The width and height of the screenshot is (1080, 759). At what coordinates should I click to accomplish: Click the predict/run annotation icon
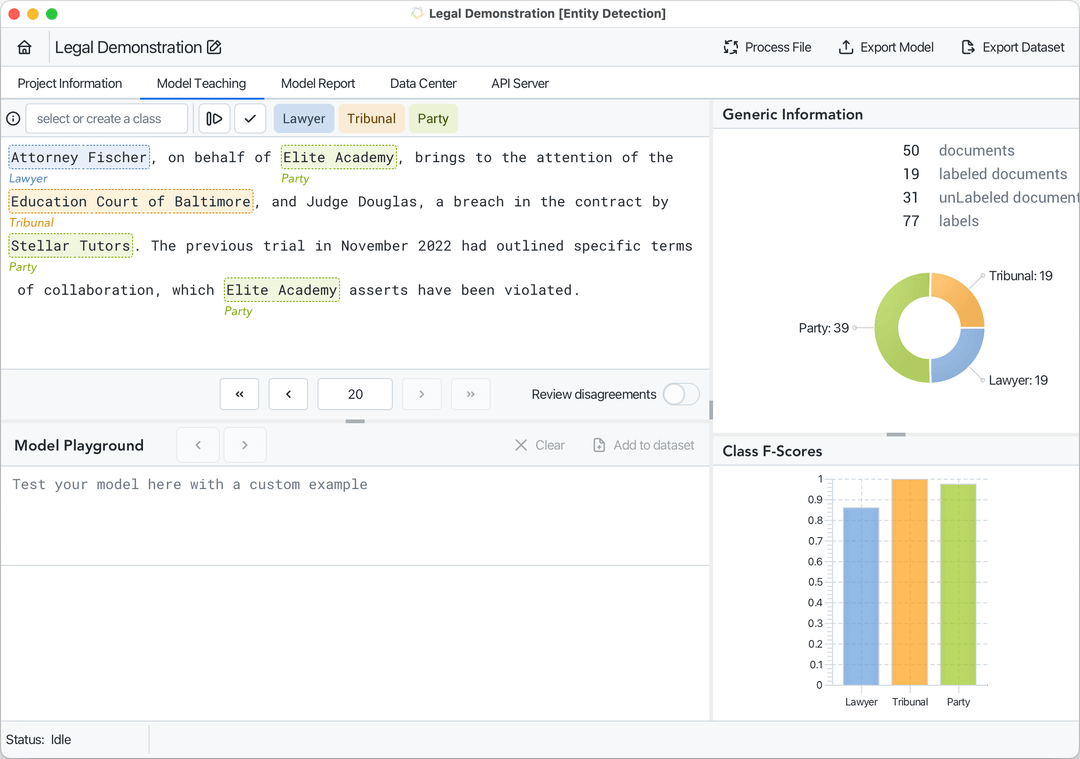pyautogui.click(x=214, y=118)
